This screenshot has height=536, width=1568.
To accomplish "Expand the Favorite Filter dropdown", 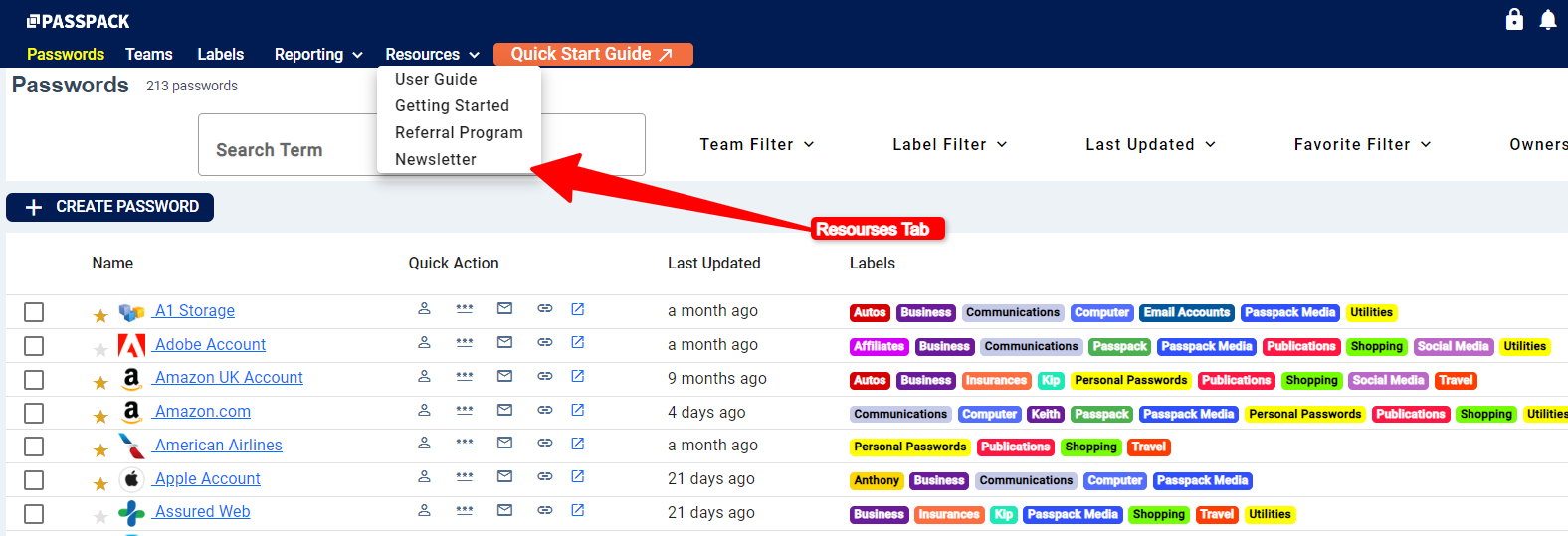I will pyautogui.click(x=1363, y=144).
